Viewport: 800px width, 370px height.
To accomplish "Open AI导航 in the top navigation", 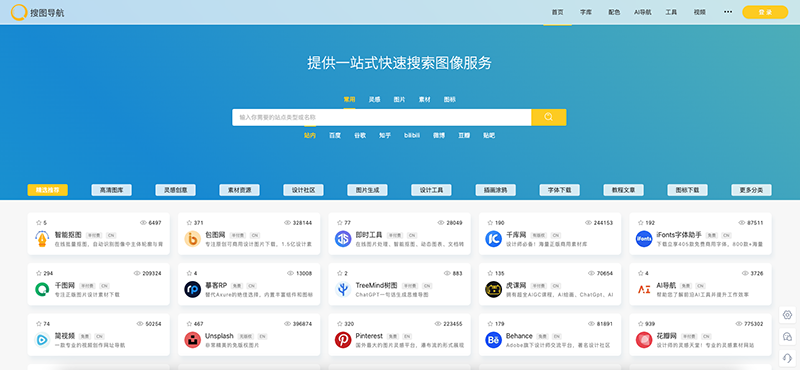I will (x=643, y=12).
